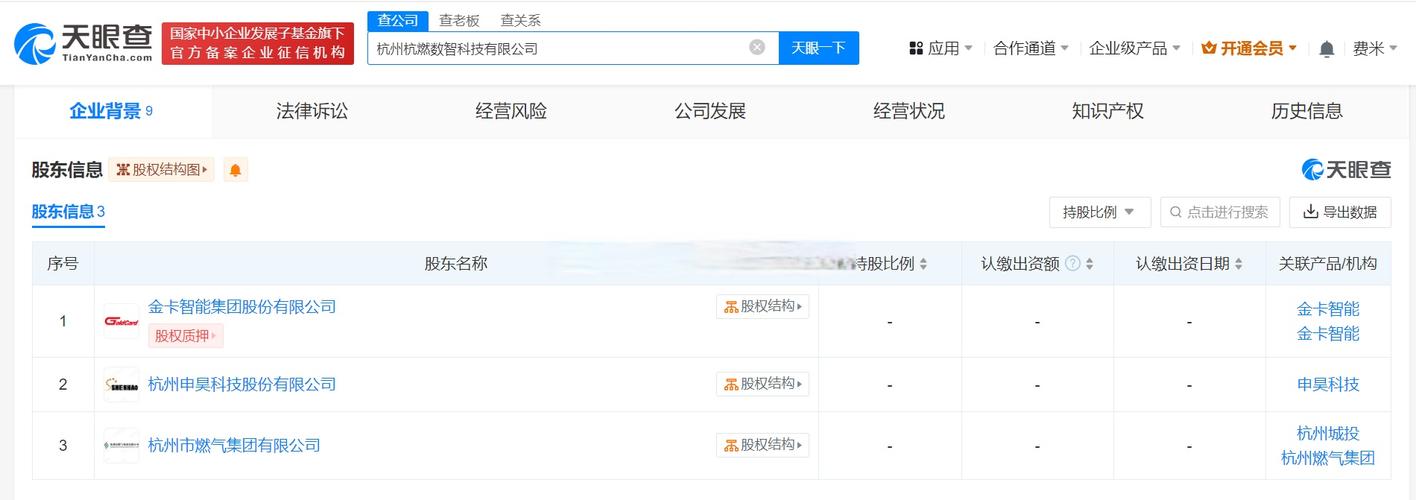Switch to the 法律诉讼 tab
1416x500 pixels.
(312, 111)
